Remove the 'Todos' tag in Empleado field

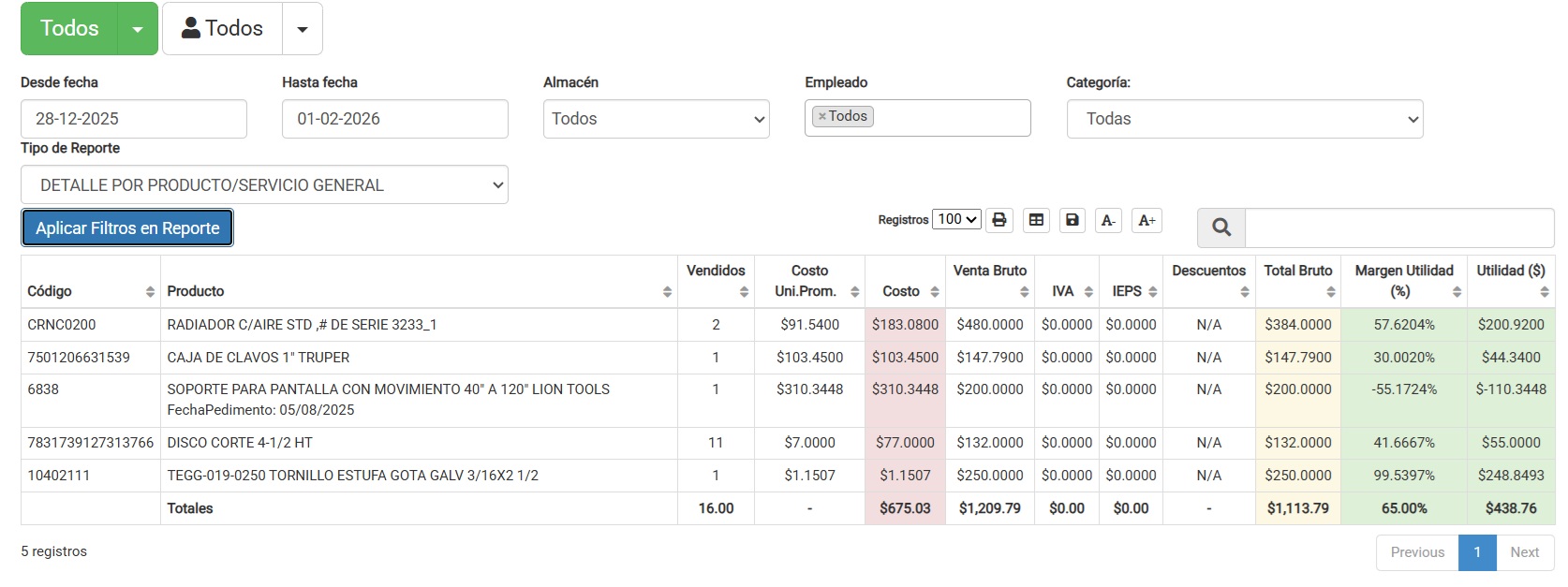[x=822, y=117]
